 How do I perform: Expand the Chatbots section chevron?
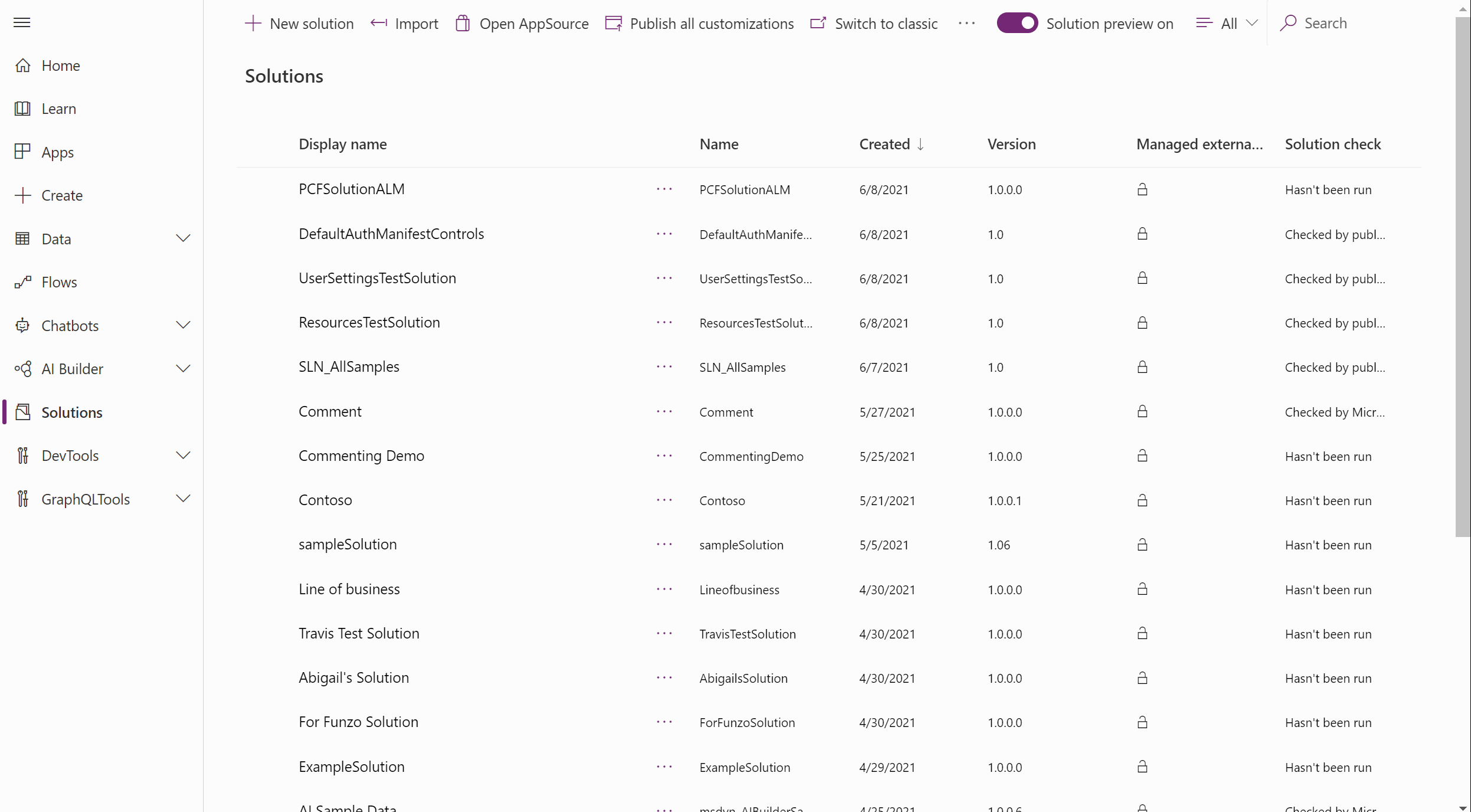coord(183,325)
